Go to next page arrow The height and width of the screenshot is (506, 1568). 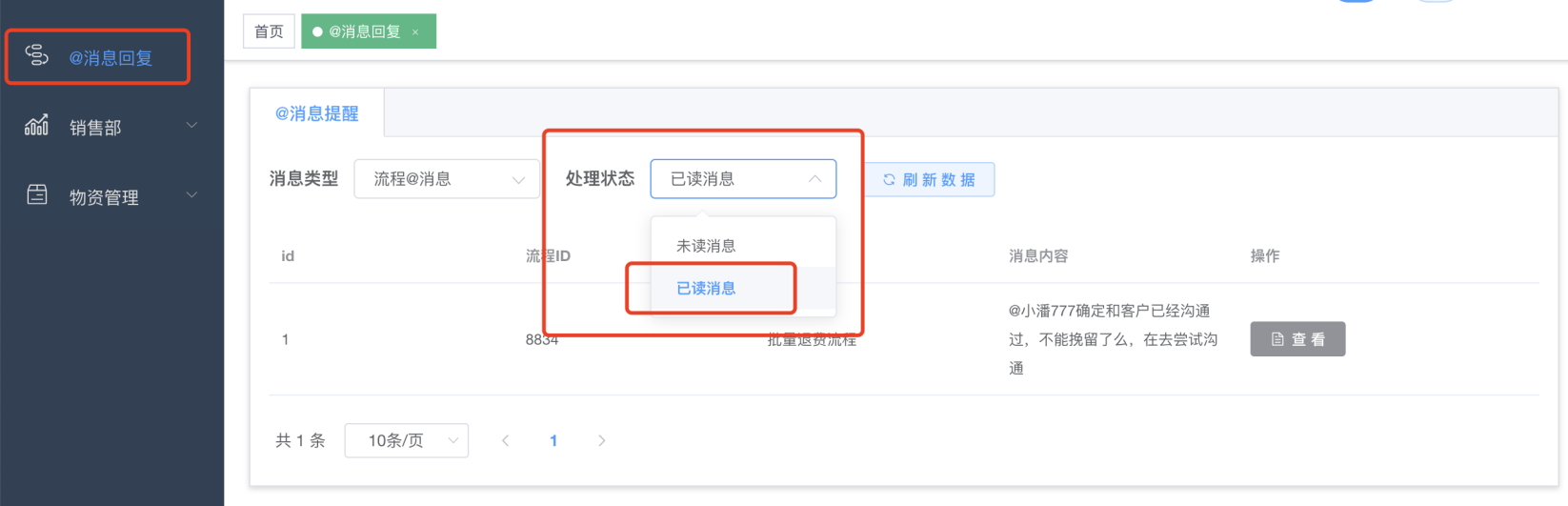601,440
